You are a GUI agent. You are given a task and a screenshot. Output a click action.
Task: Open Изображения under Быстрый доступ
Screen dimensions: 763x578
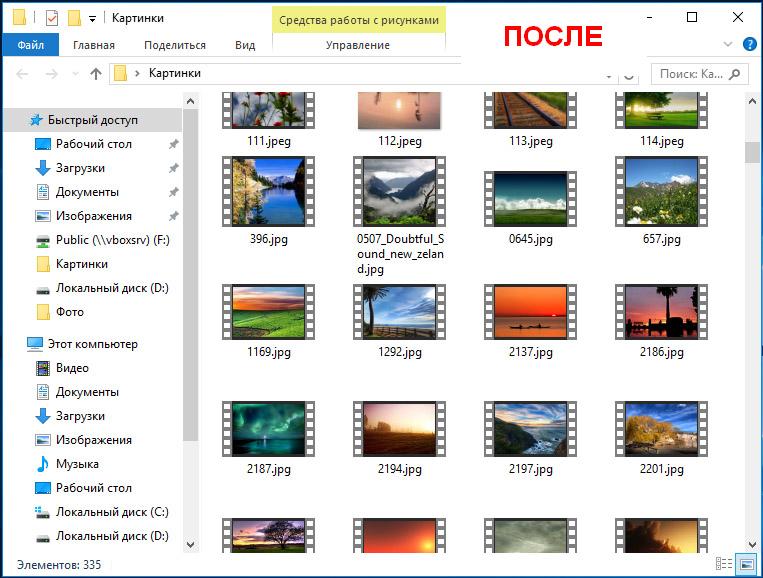[x=93, y=216]
